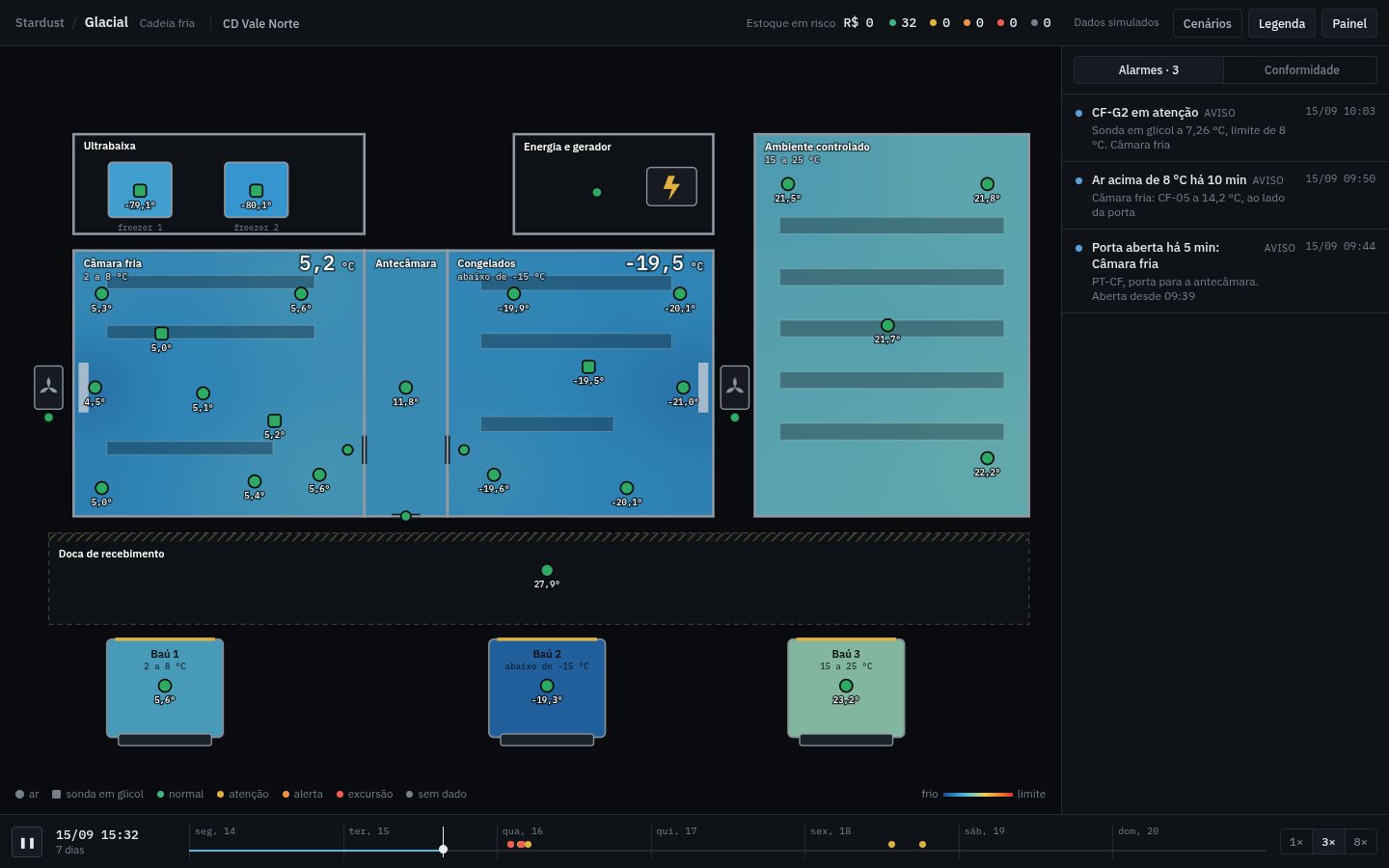The height and width of the screenshot is (868, 1389).
Task: Select dock sensor reading 27,9°
Action: pos(547,570)
